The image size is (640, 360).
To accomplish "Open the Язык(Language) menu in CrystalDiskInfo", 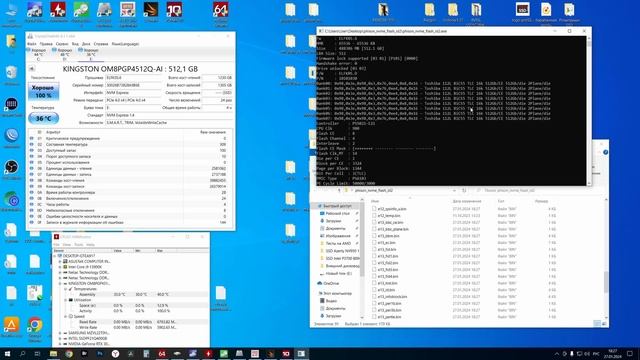I will tap(125, 44).
